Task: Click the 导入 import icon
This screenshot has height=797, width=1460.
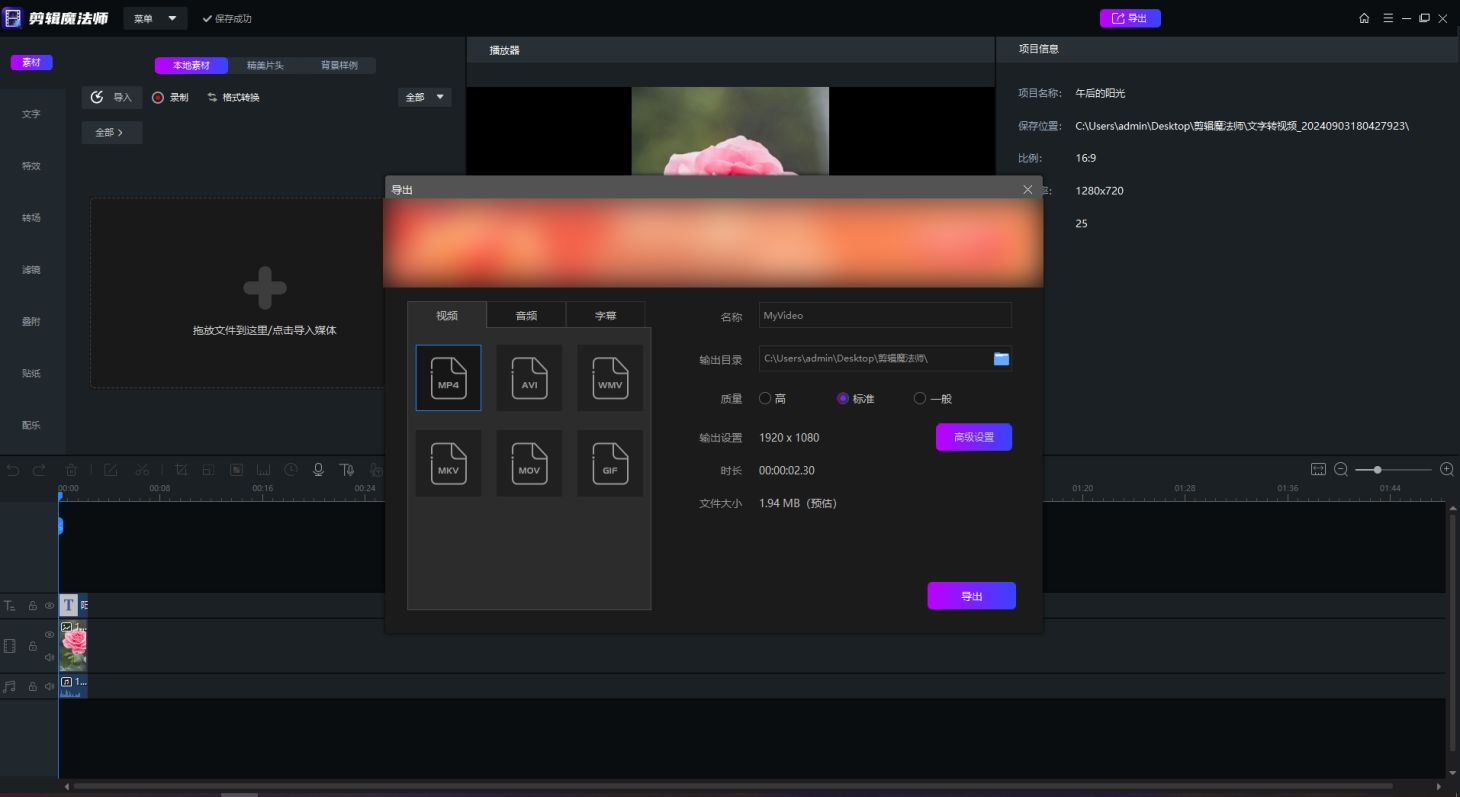Action: point(97,97)
